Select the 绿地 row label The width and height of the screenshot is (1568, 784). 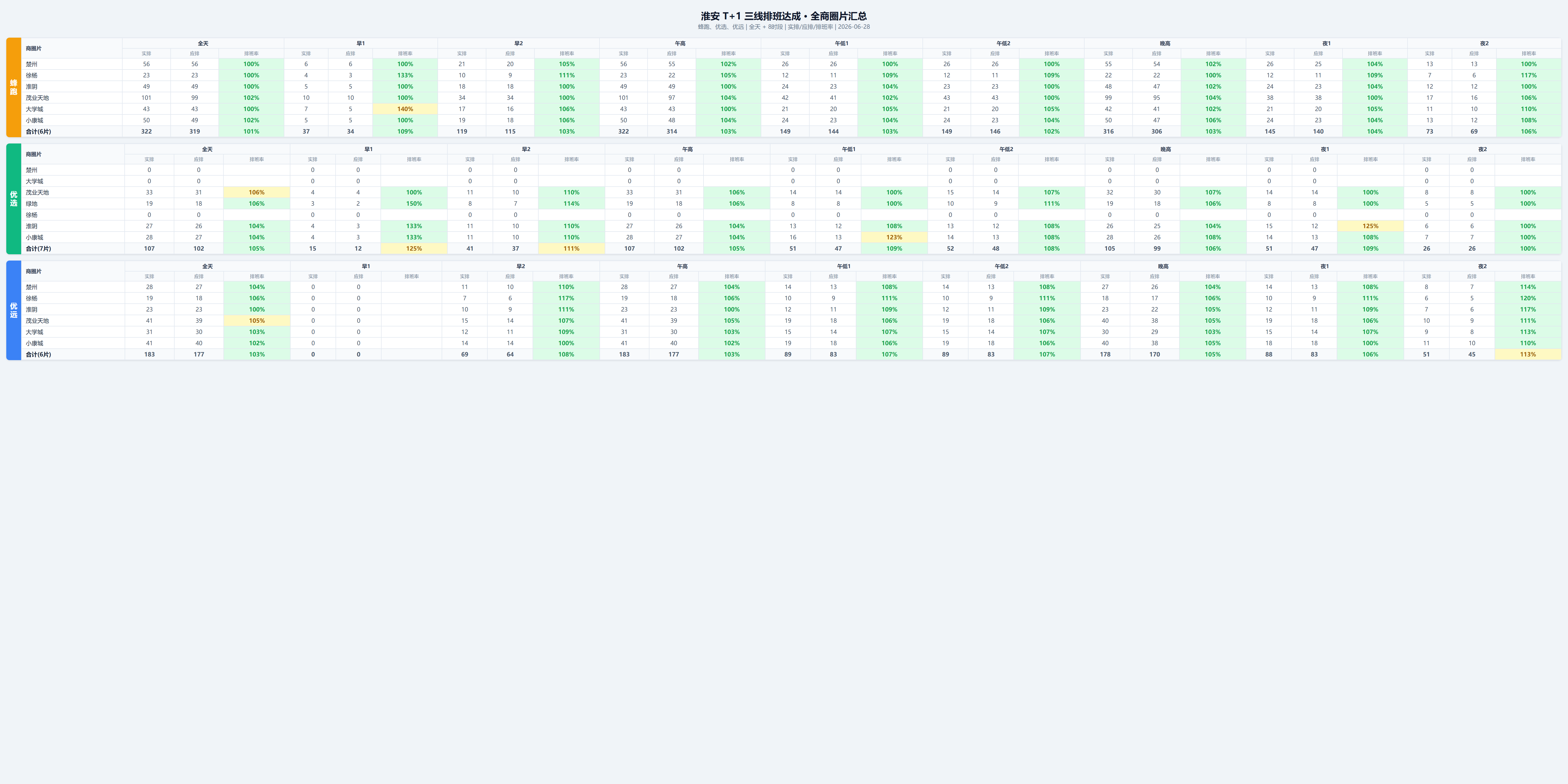point(32,203)
